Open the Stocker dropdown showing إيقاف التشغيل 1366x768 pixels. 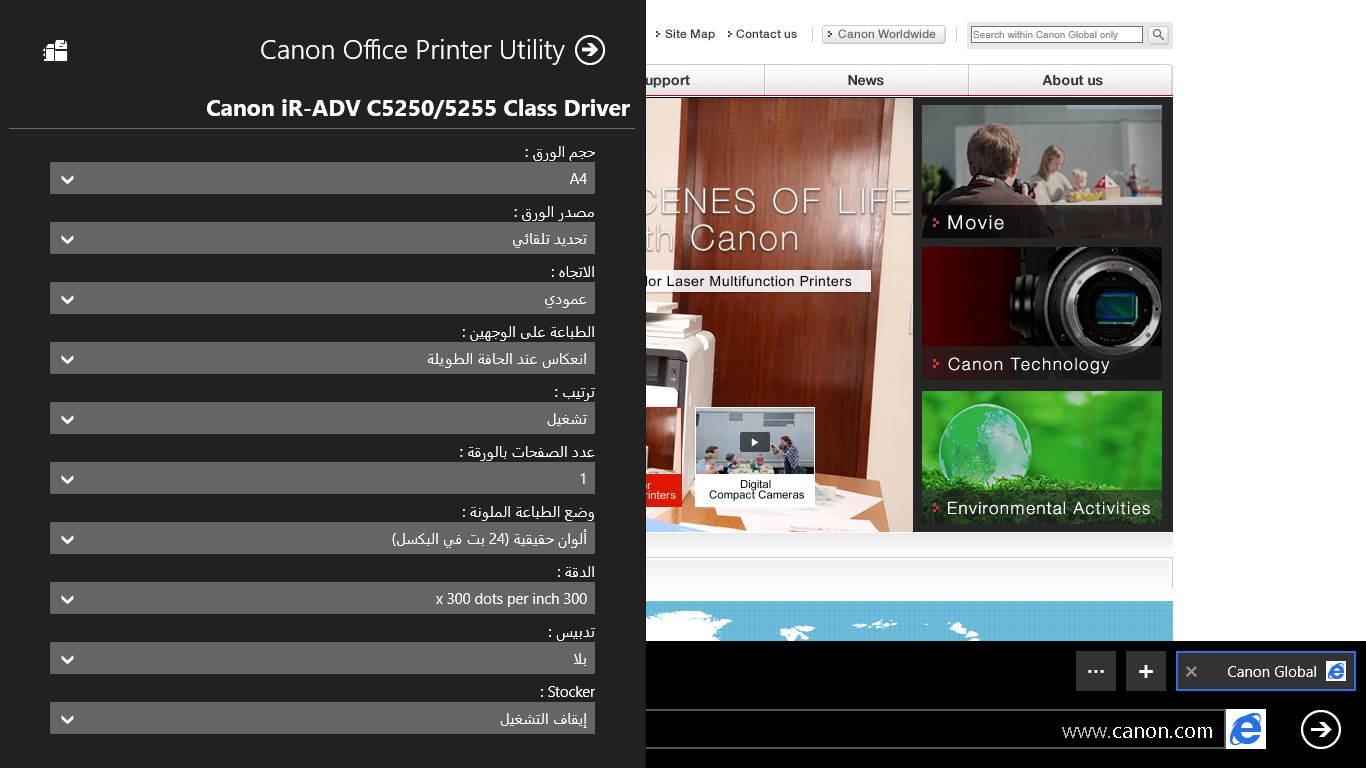click(x=322, y=719)
